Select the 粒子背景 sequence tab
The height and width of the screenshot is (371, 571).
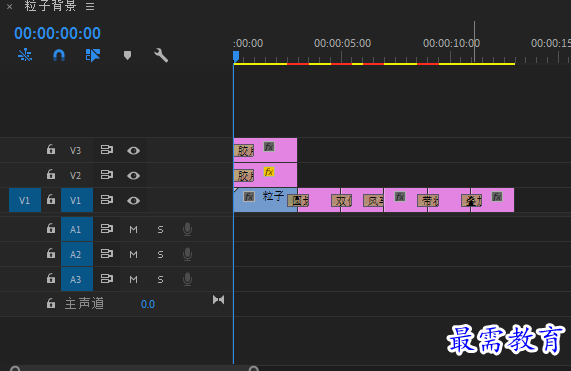(50, 6)
